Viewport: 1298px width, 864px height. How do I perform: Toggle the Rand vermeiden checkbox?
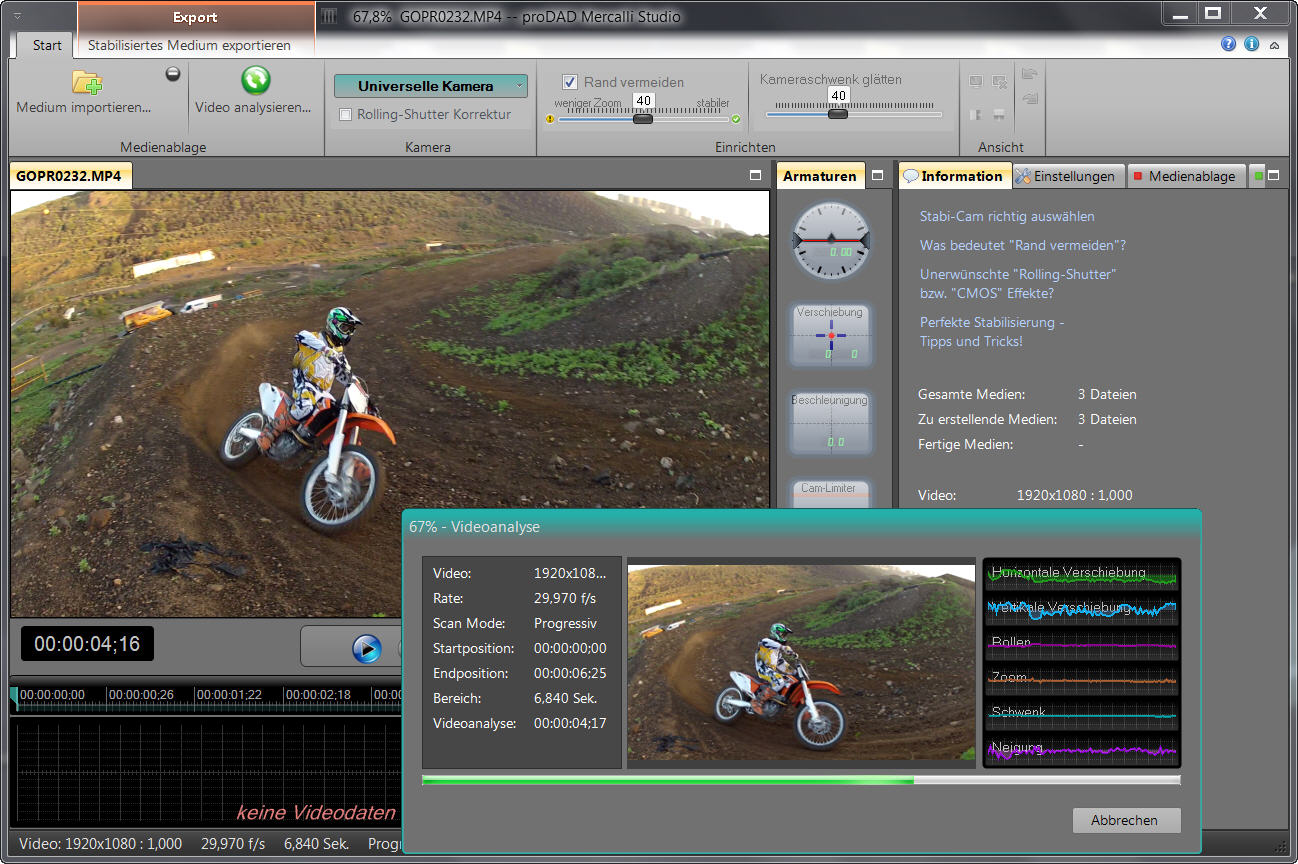pyautogui.click(x=570, y=82)
